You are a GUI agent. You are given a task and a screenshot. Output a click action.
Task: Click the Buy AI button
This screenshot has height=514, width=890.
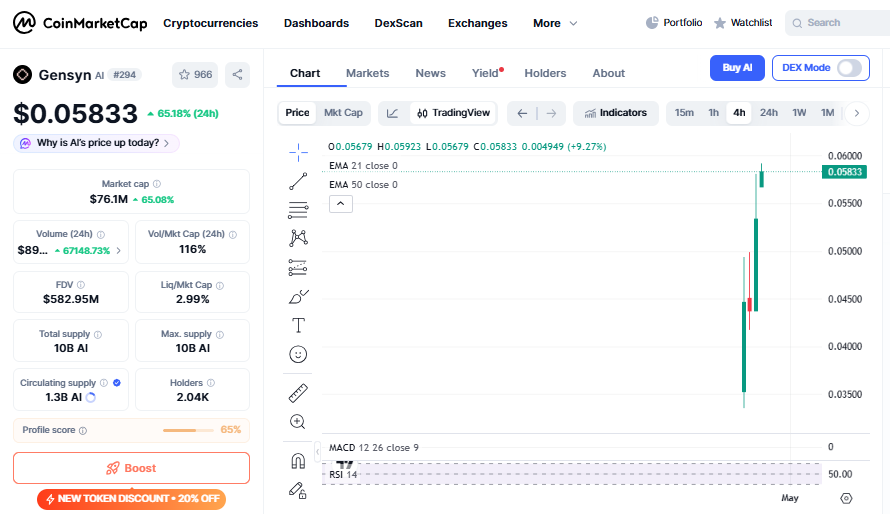(x=737, y=68)
